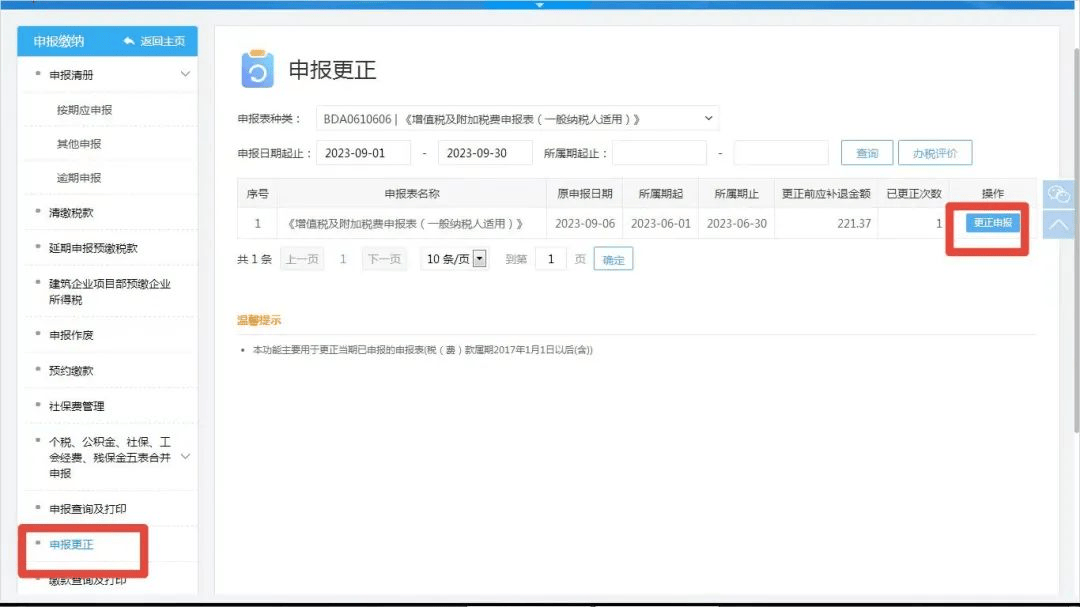Click the 申报日期起 start date field
The image size is (1080, 607).
coord(361,152)
